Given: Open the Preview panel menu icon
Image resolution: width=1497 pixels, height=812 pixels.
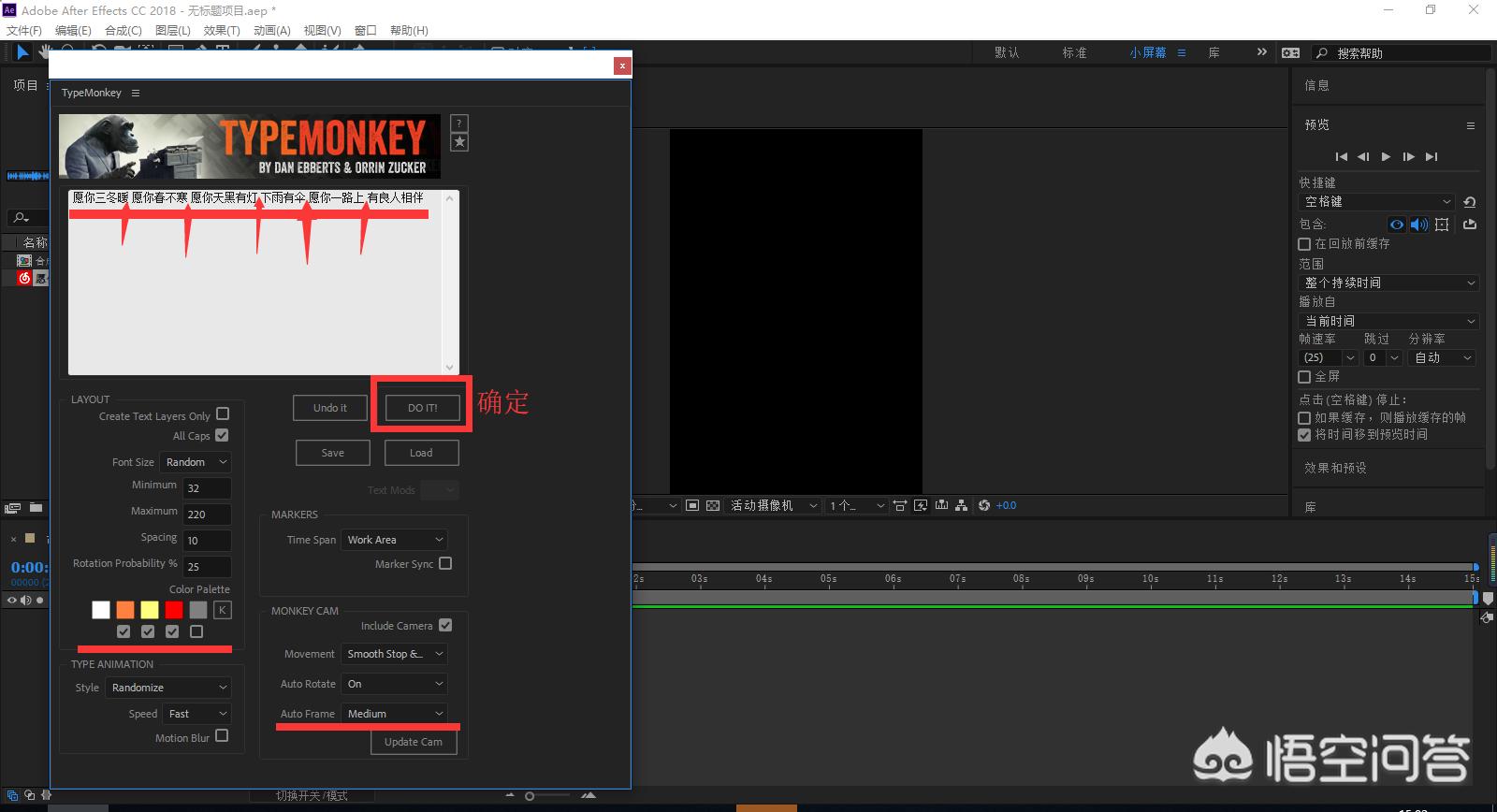Looking at the screenshot, I should pos(1471,125).
